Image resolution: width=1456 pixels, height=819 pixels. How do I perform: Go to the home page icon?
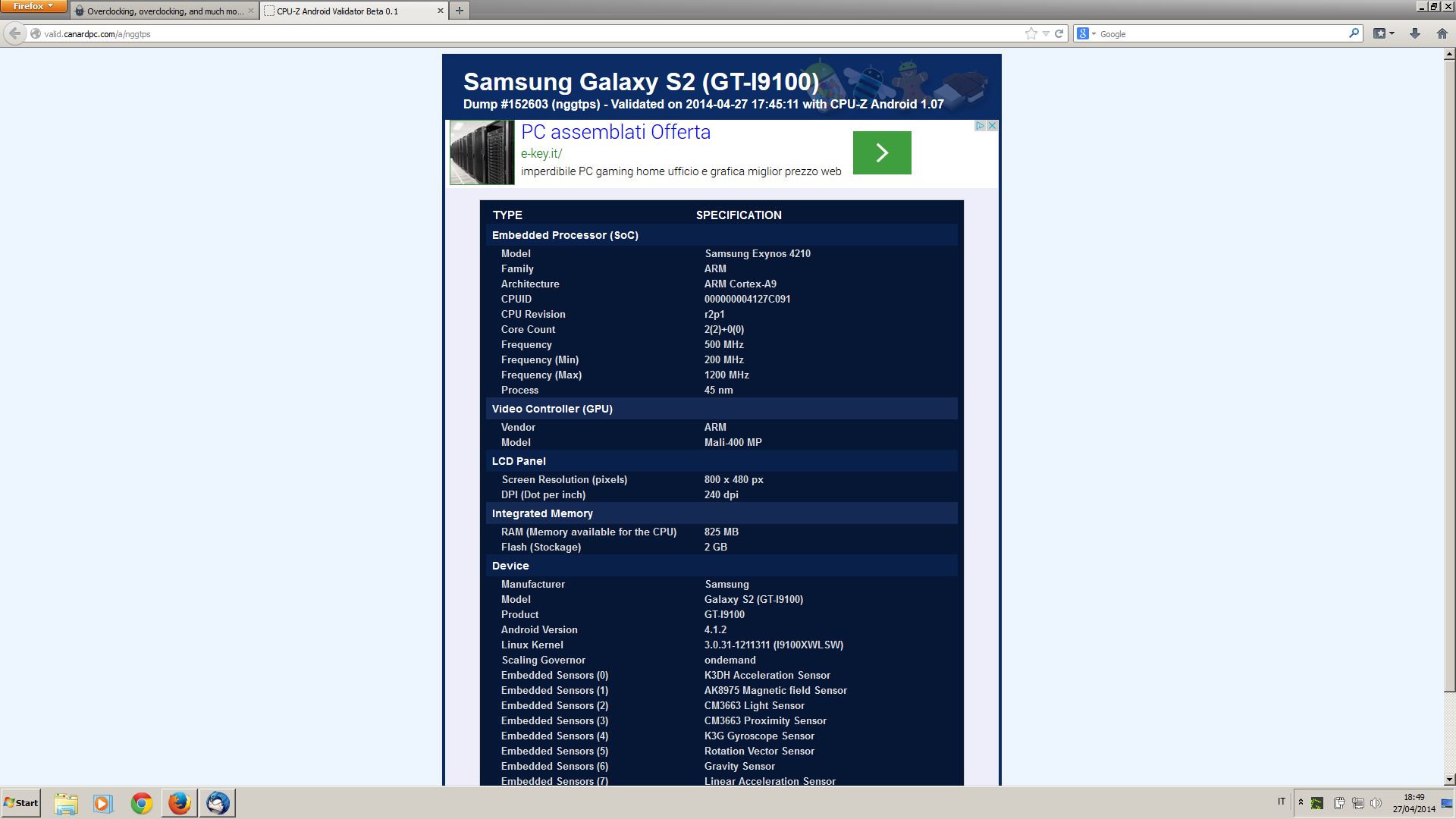click(1442, 33)
